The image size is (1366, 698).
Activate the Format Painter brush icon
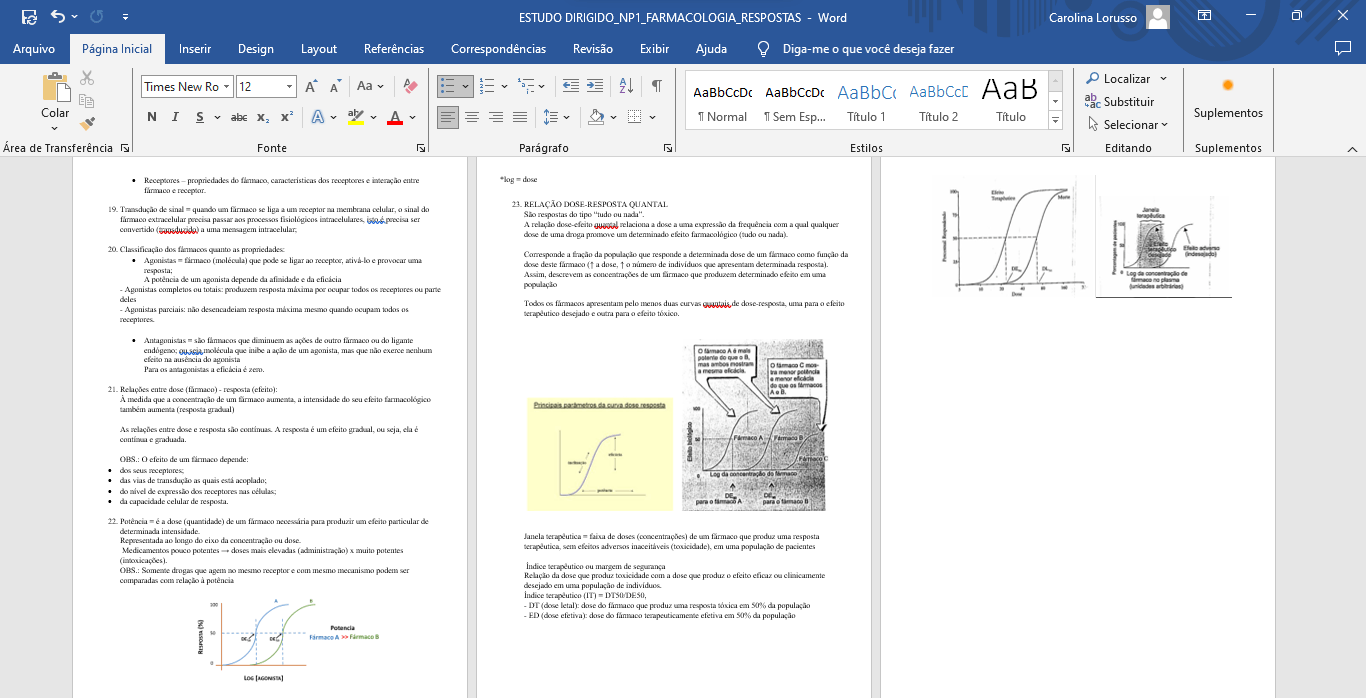click(x=87, y=124)
